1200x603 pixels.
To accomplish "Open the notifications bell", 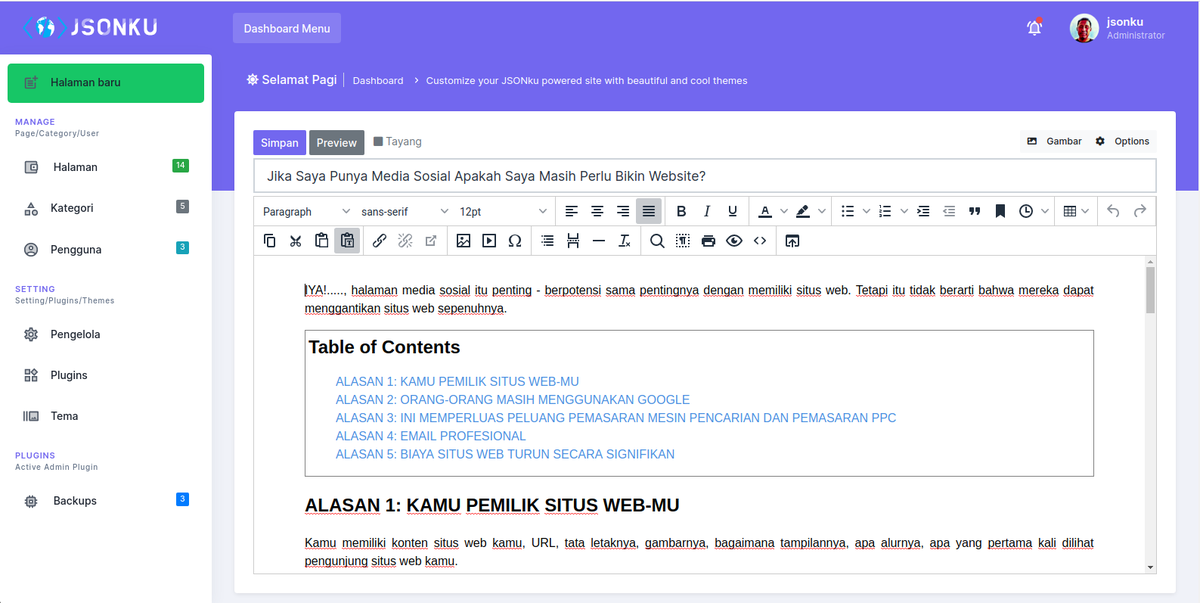I will tap(1034, 28).
